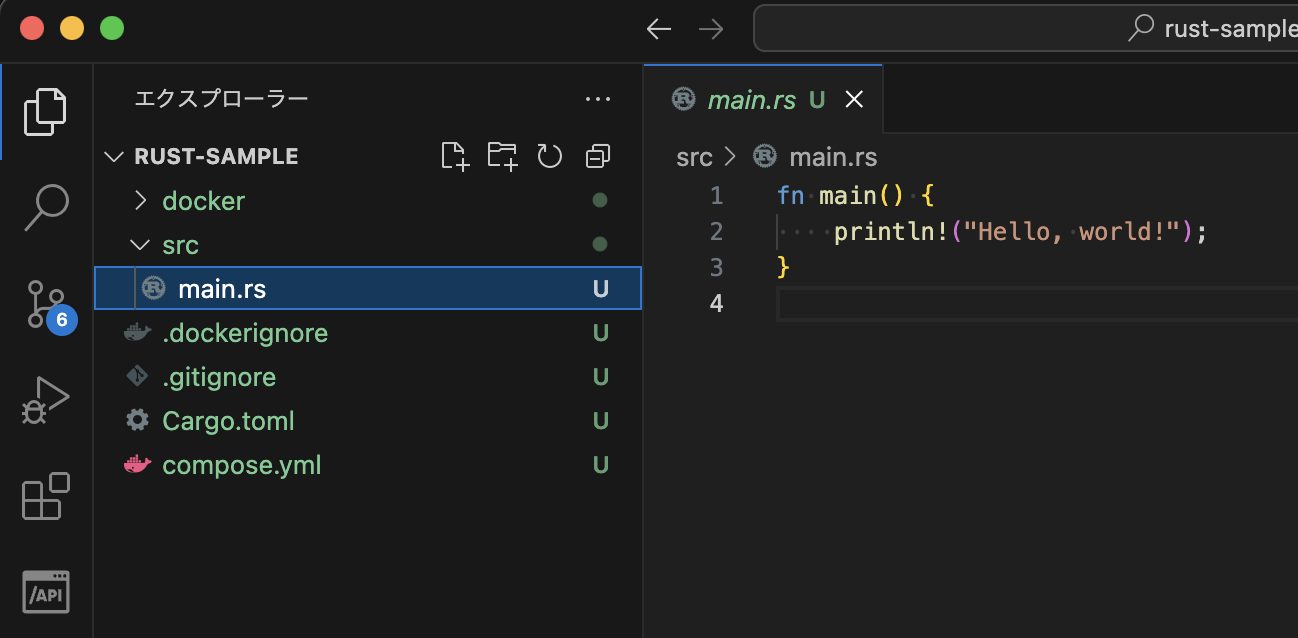
Task: Select the main.rs editor tab
Action: 751,99
